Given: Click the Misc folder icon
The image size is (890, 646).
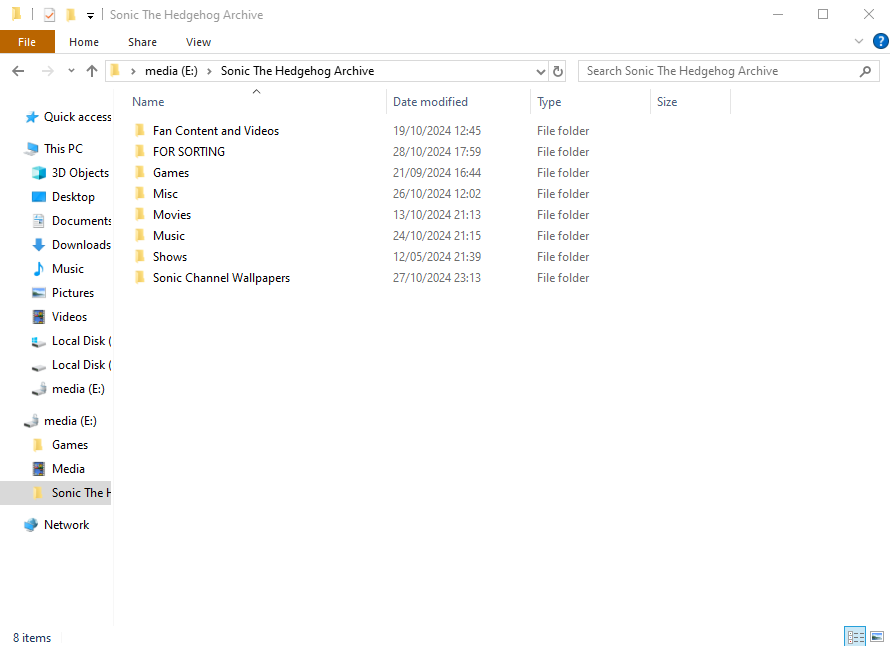Looking at the screenshot, I should [x=140, y=194].
